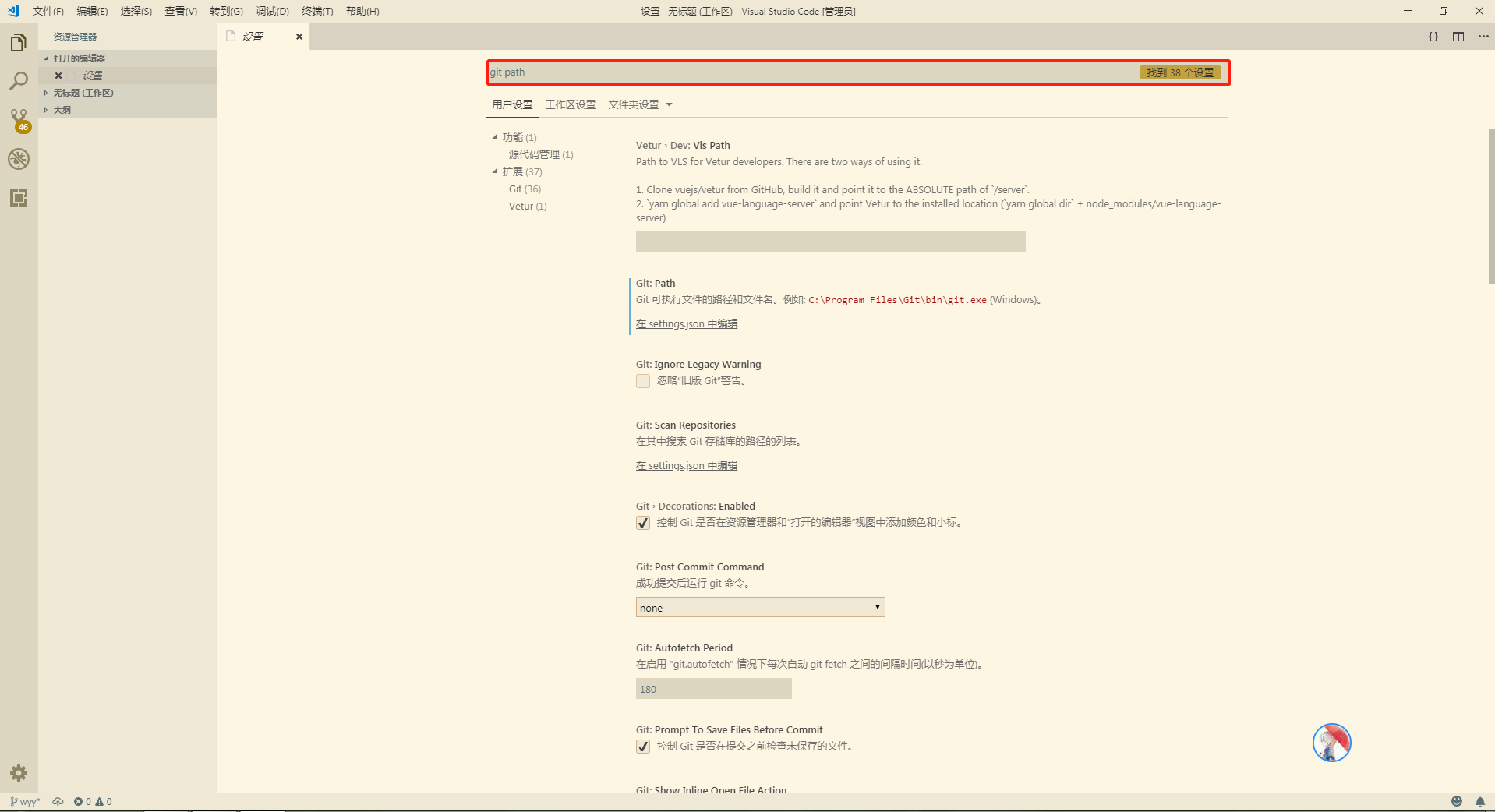Image resolution: width=1495 pixels, height=812 pixels.
Task: Click the 'Git: Path' setting title
Action: click(x=656, y=284)
